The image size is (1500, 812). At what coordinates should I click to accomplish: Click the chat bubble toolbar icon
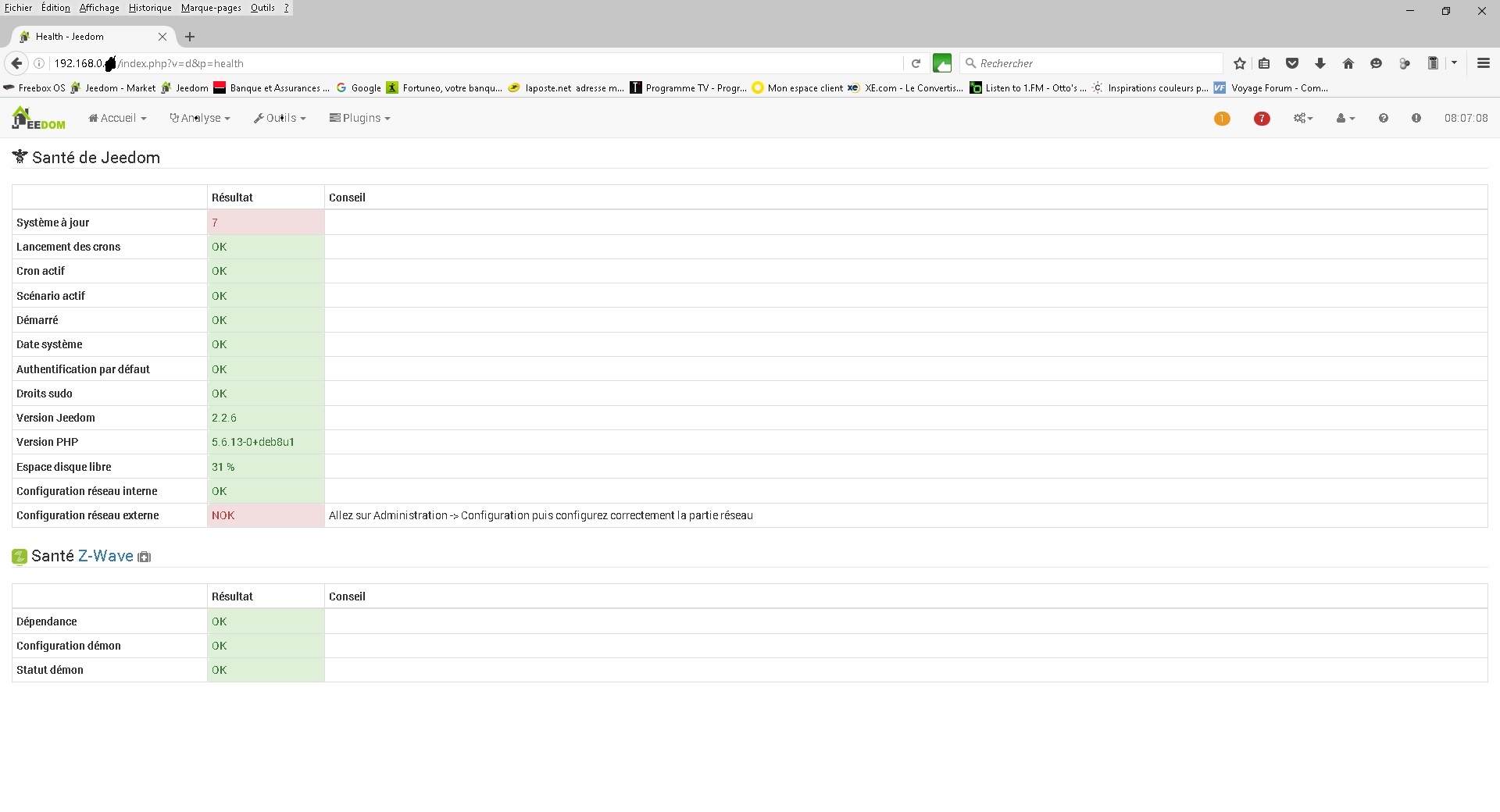tap(1377, 63)
